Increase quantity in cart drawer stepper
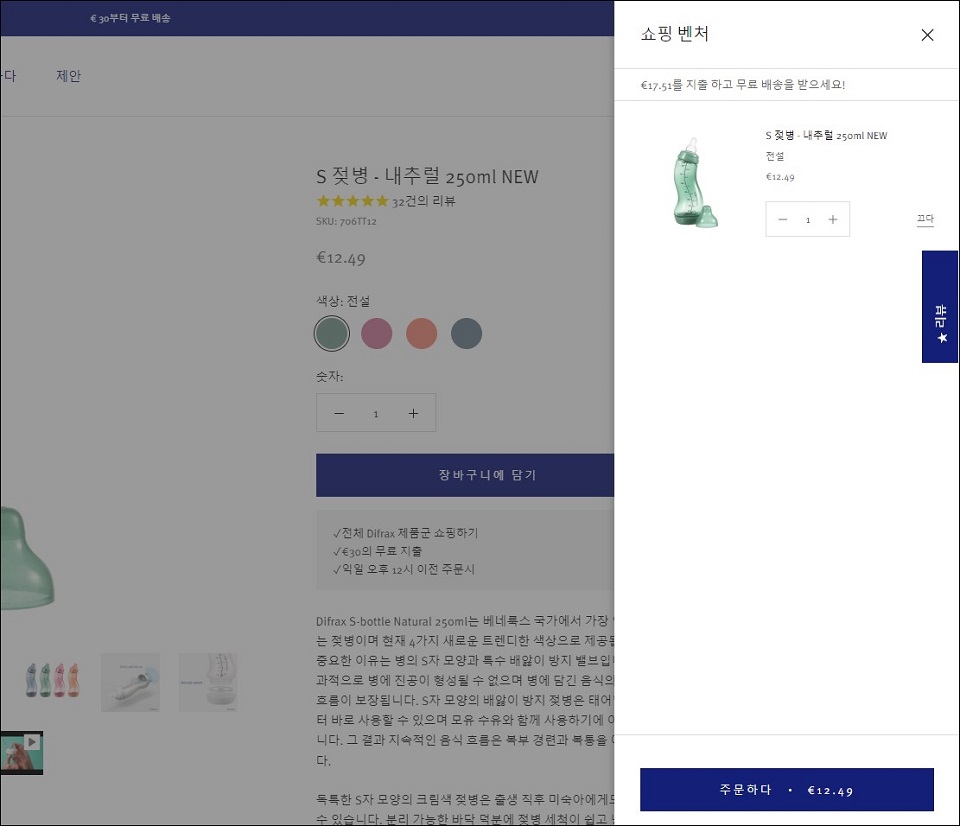The height and width of the screenshot is (826, 960). pos(832,219)
